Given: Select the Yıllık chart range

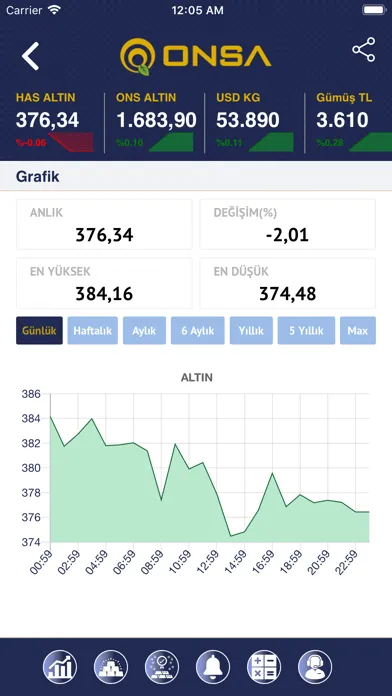Looking at the screenshot, I should click(251, 331).
